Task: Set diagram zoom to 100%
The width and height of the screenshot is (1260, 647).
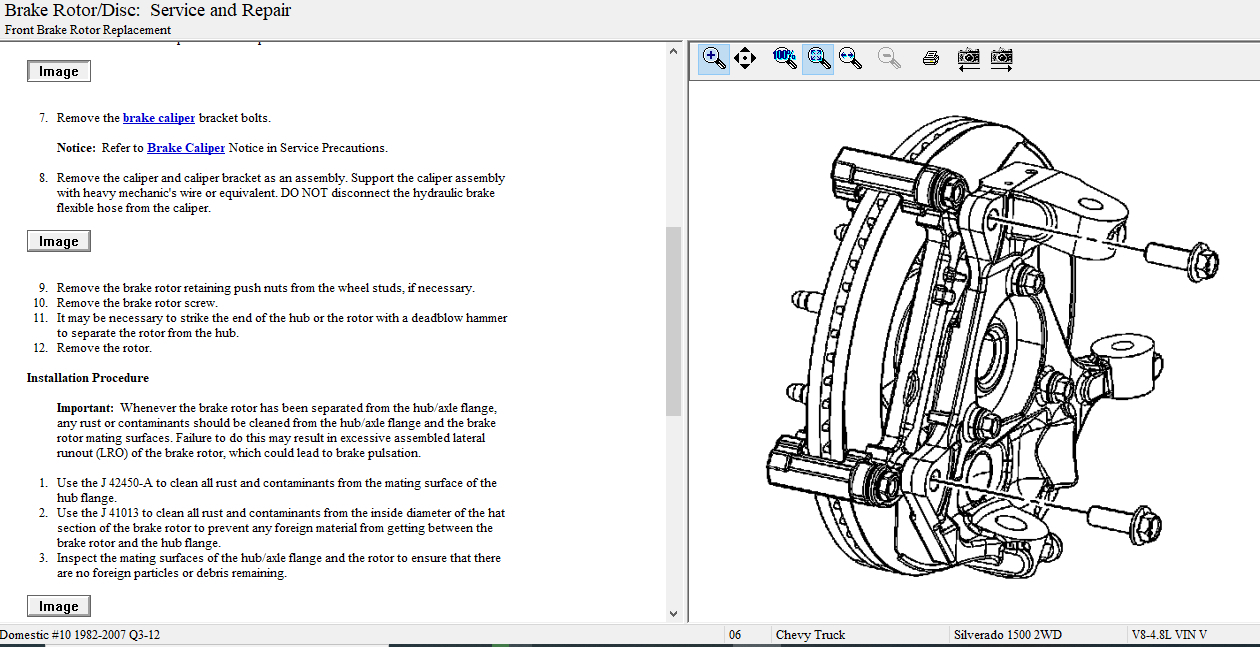Action: point(784,59)
